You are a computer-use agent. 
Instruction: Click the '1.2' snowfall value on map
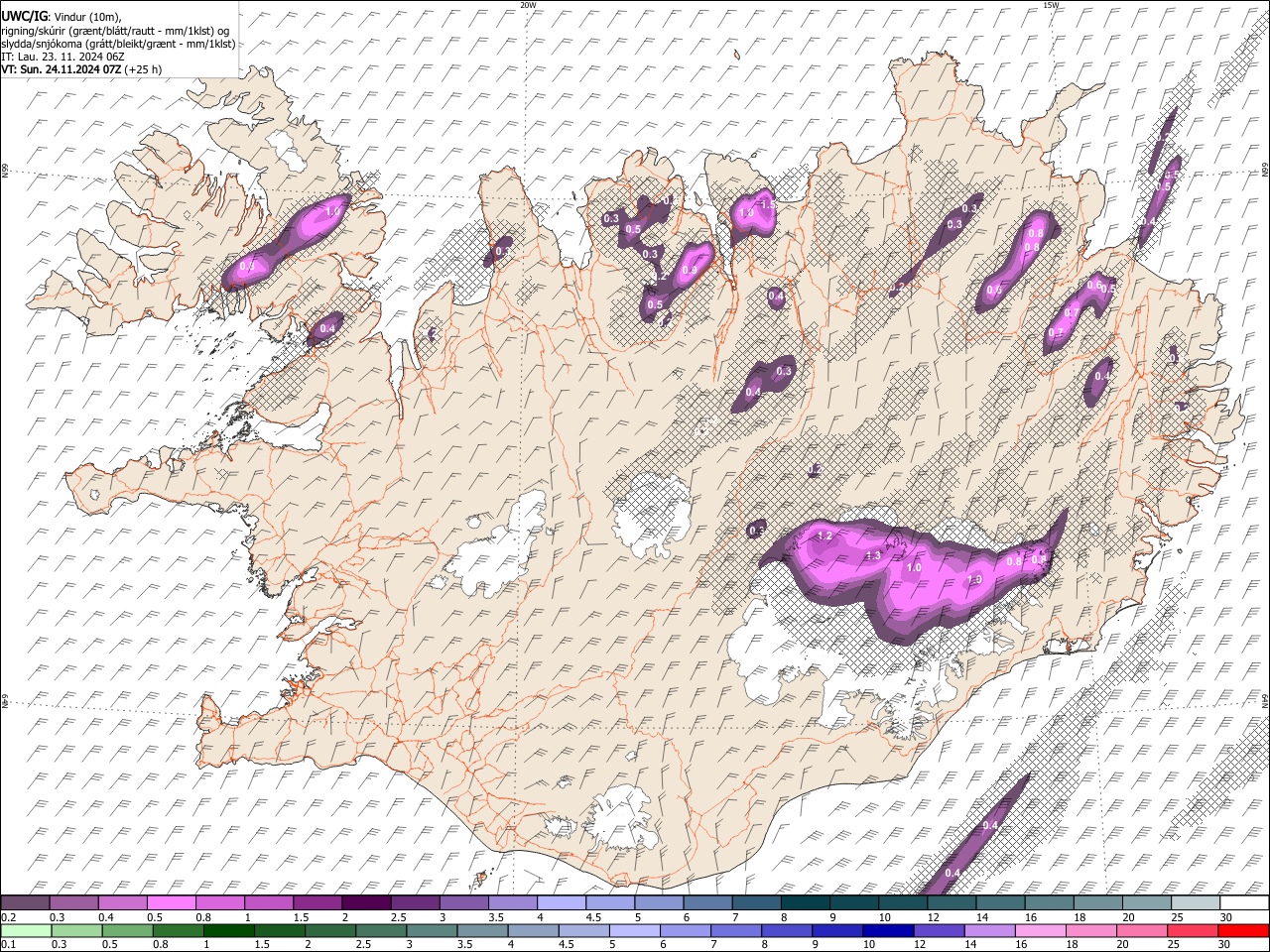coord(824,535)
